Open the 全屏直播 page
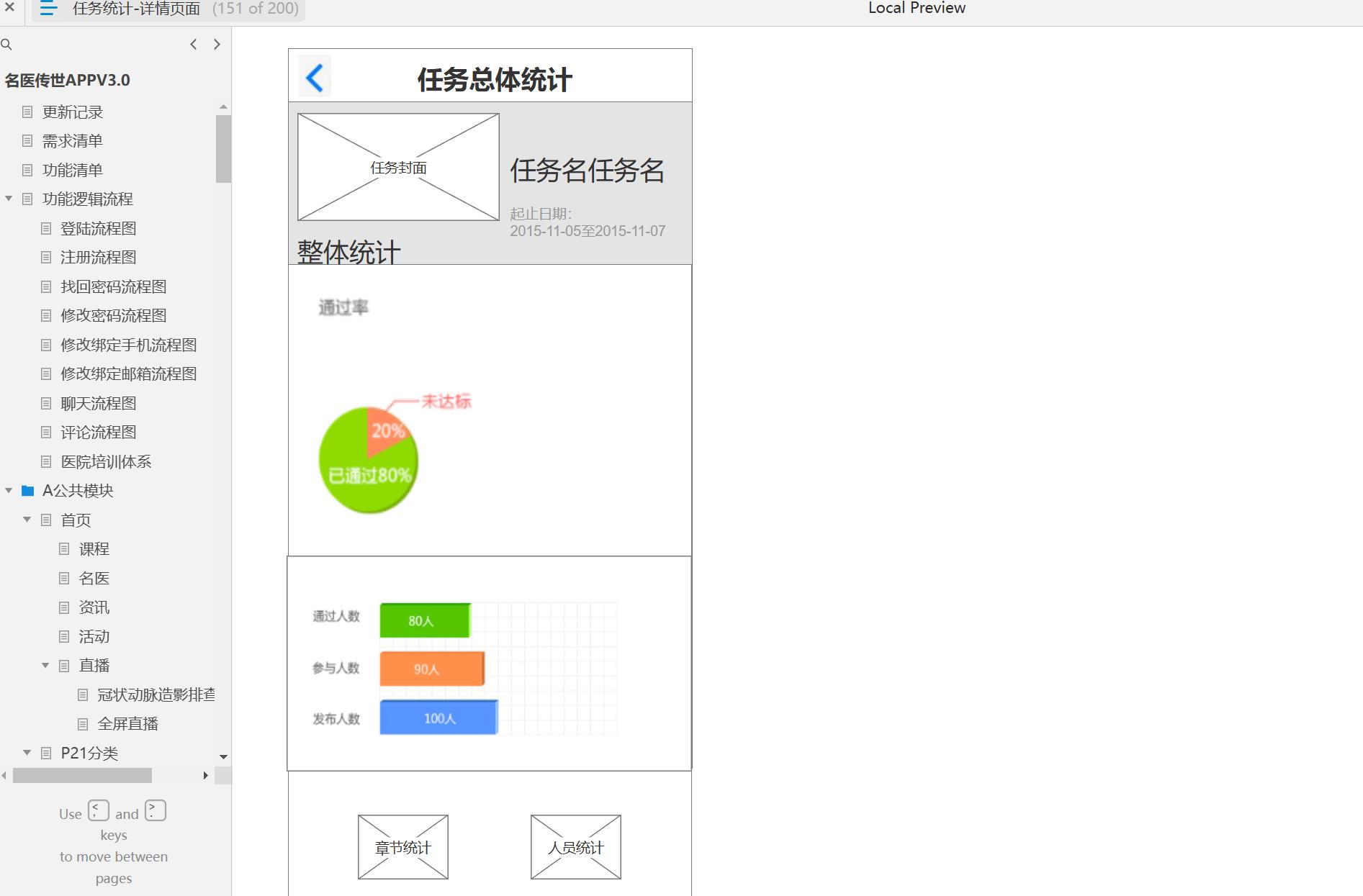 tap(127, 723)
